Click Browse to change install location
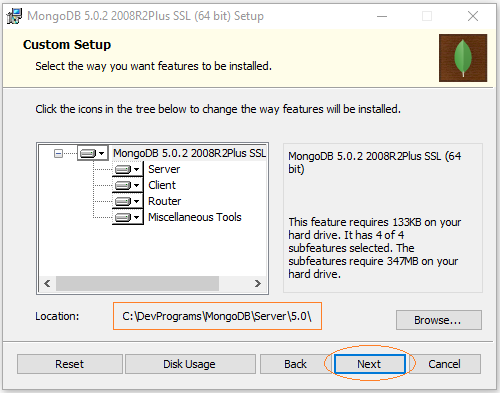Viewport: 500px width, 393px height. click(x=439, y=320)
